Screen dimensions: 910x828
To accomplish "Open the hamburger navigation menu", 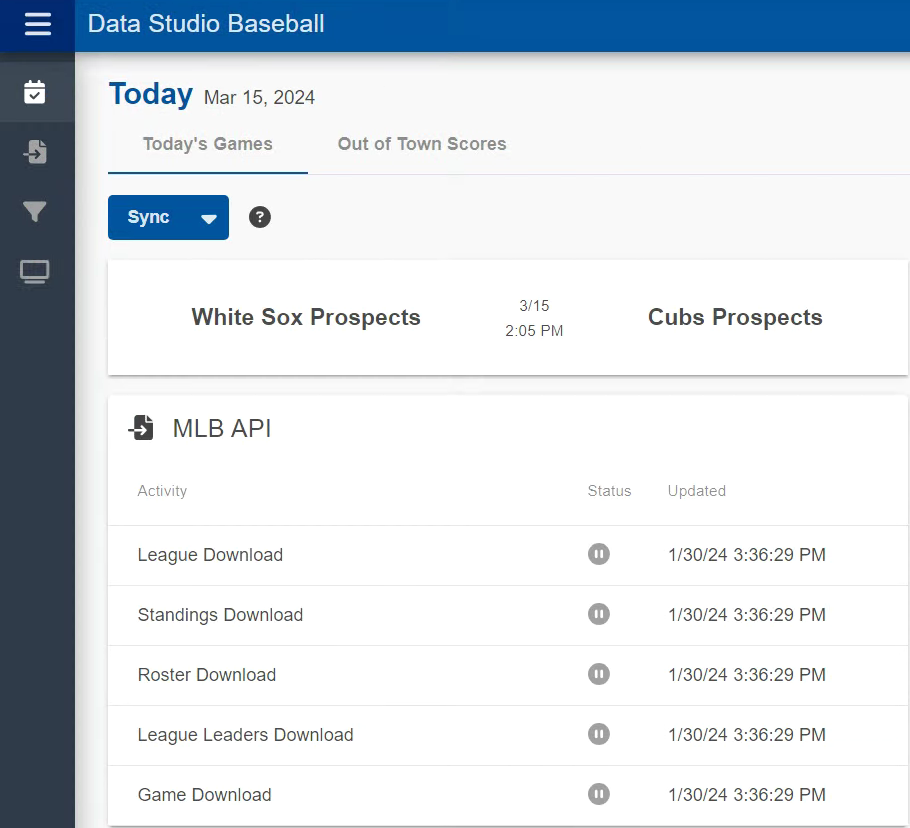I will click(x=37, y=25).
